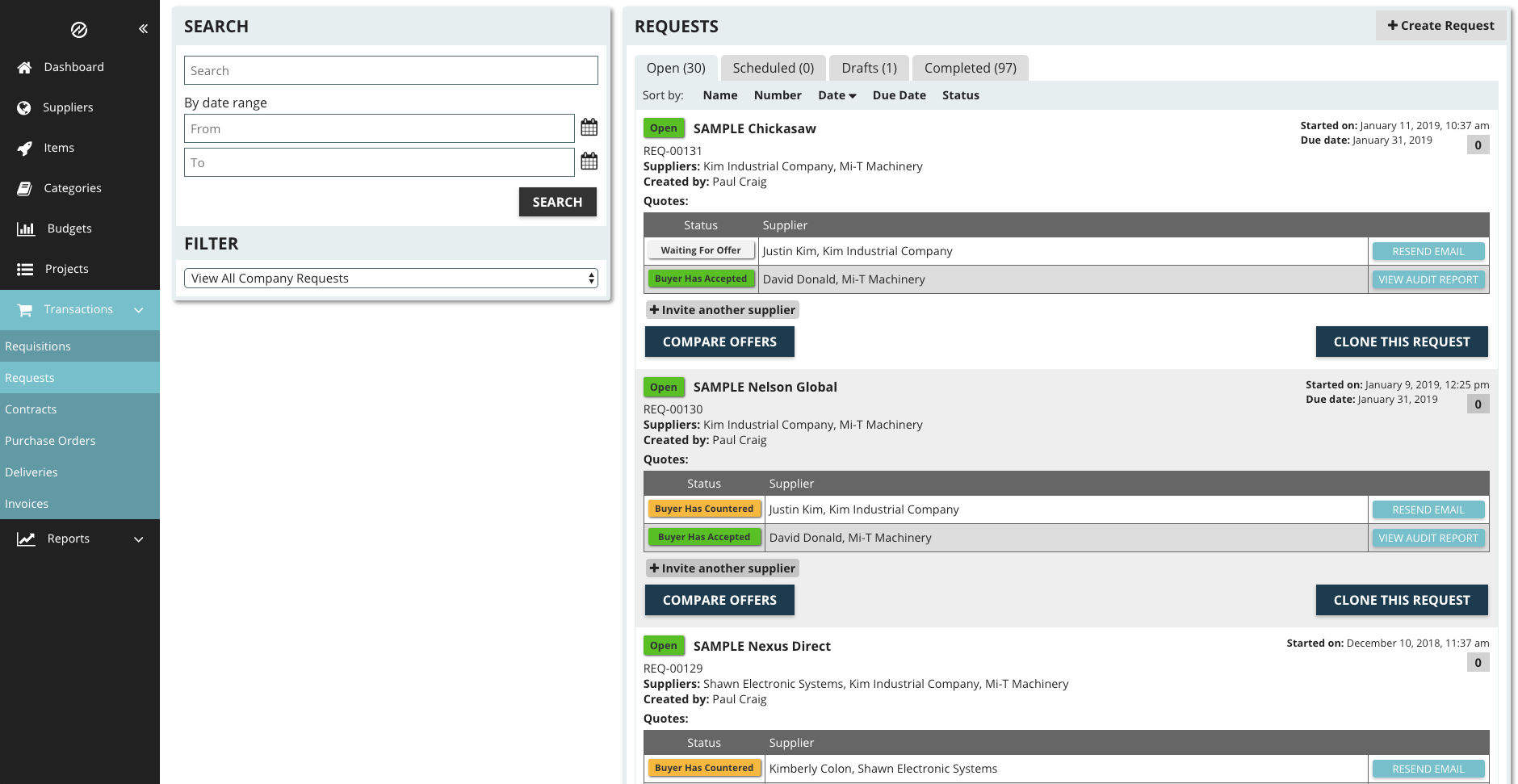Collapse the Transactions menu section
This screenshot has width=1518, height=784.
tap(138, 309)
